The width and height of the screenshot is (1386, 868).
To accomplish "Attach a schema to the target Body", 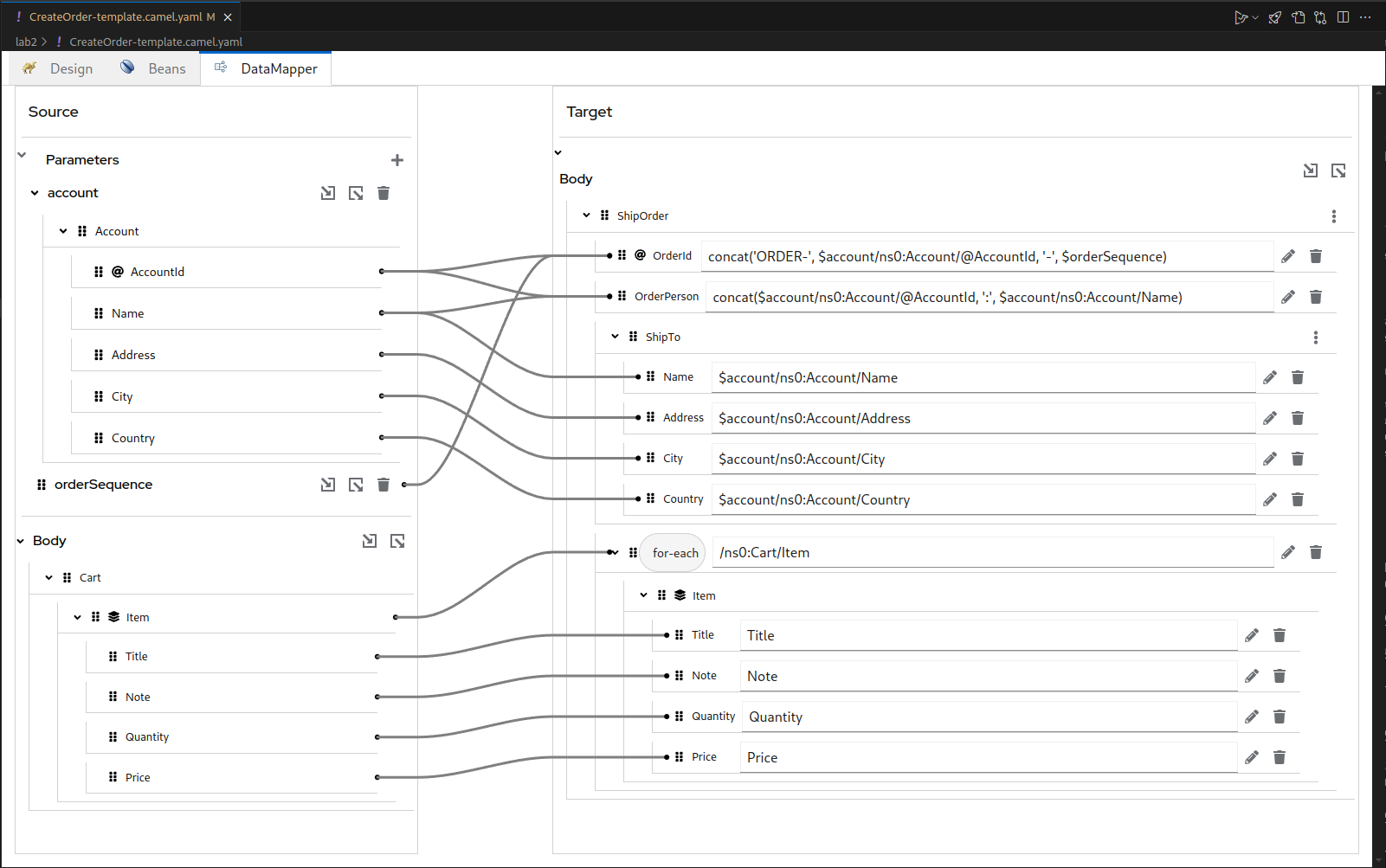I will pos(1310,170).
